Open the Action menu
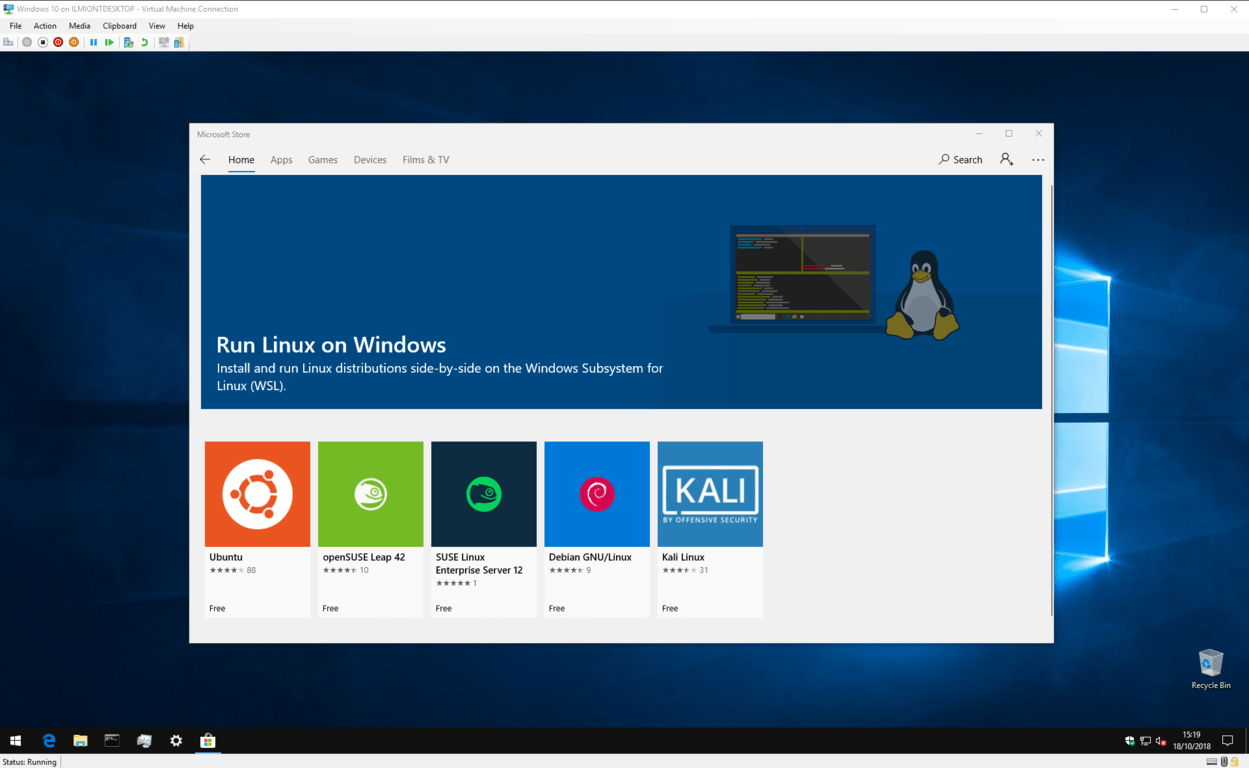The image size is (1249, 768). pyautogui.click(x=45, y=26)
